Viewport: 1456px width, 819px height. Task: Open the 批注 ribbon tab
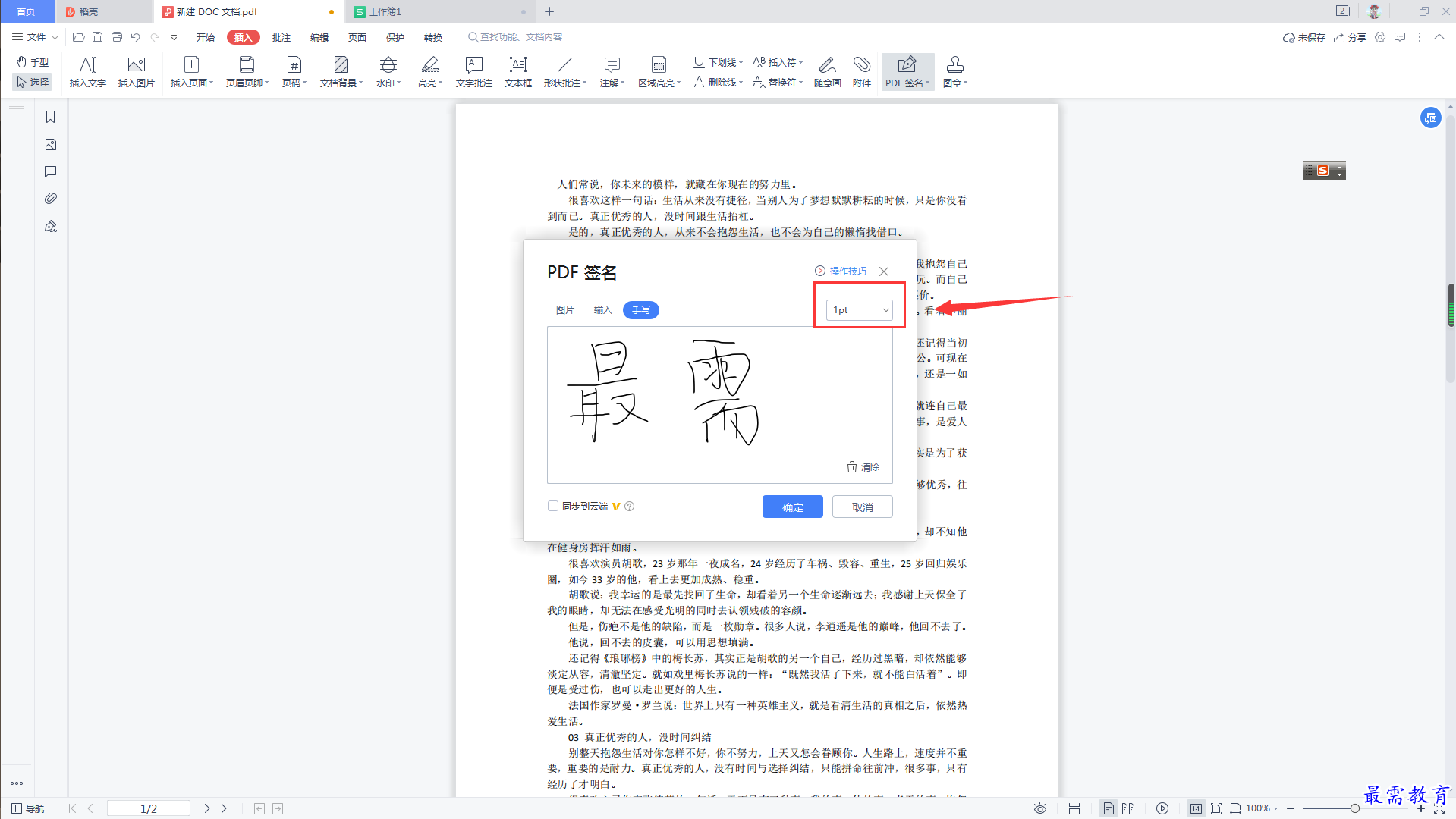pyautogui.click(x=281, y=37)
